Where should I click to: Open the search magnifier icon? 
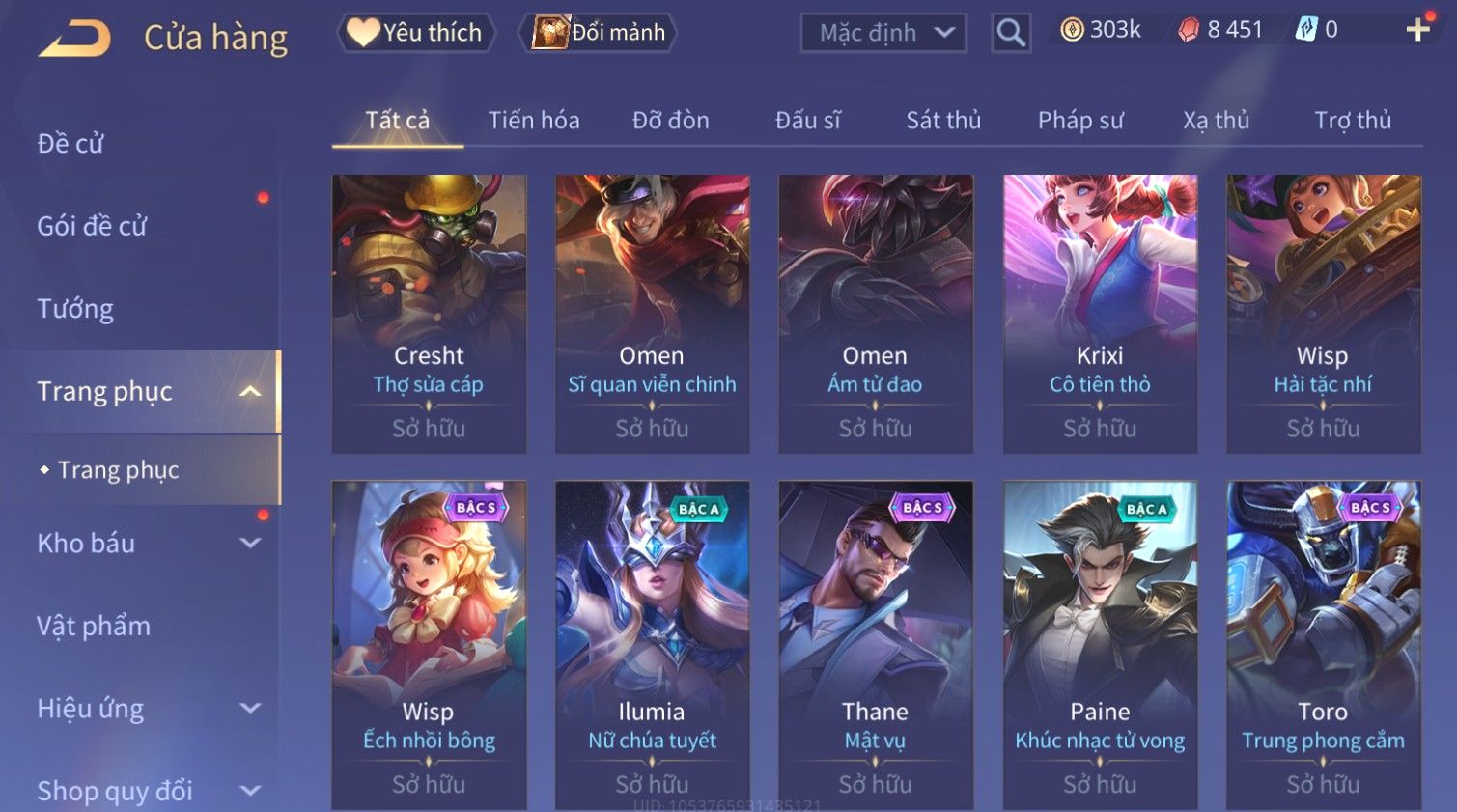[x=1011, y=33]
